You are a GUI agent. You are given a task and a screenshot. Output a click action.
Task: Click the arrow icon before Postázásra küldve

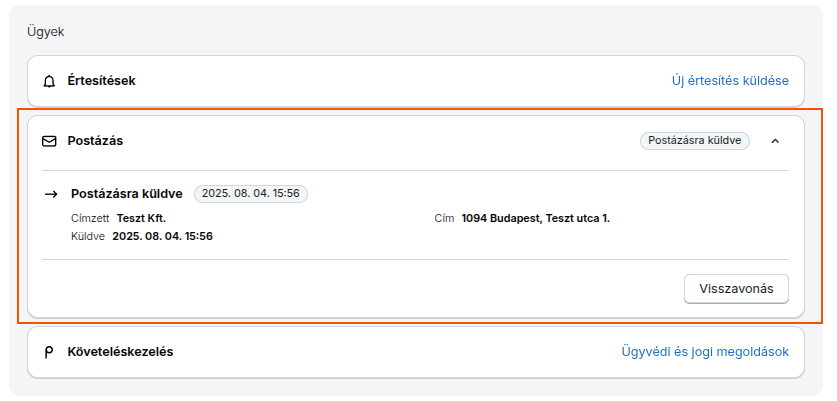(x=51, y=194)
